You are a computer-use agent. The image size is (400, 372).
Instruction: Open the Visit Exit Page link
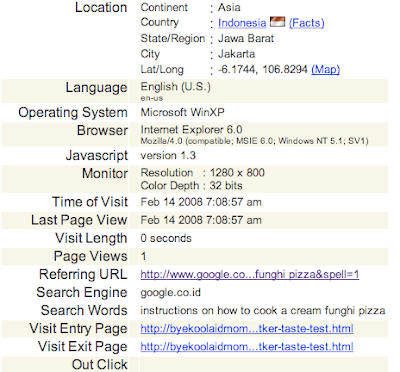pos(247,347)
